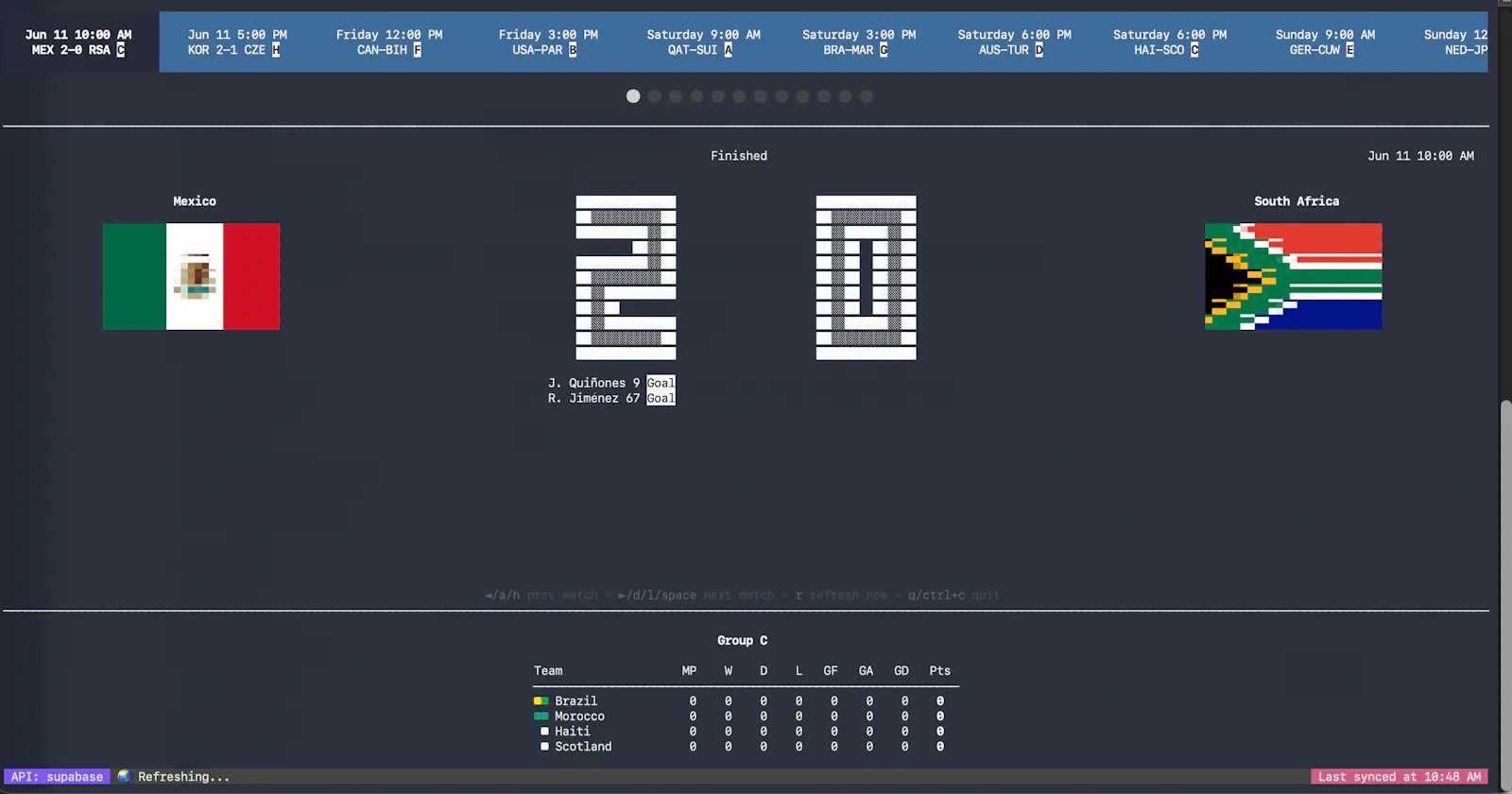Screen dimensions: 1512x794
Task: Click the Scotland marker icon in the standings
Action: click(544, 747)
